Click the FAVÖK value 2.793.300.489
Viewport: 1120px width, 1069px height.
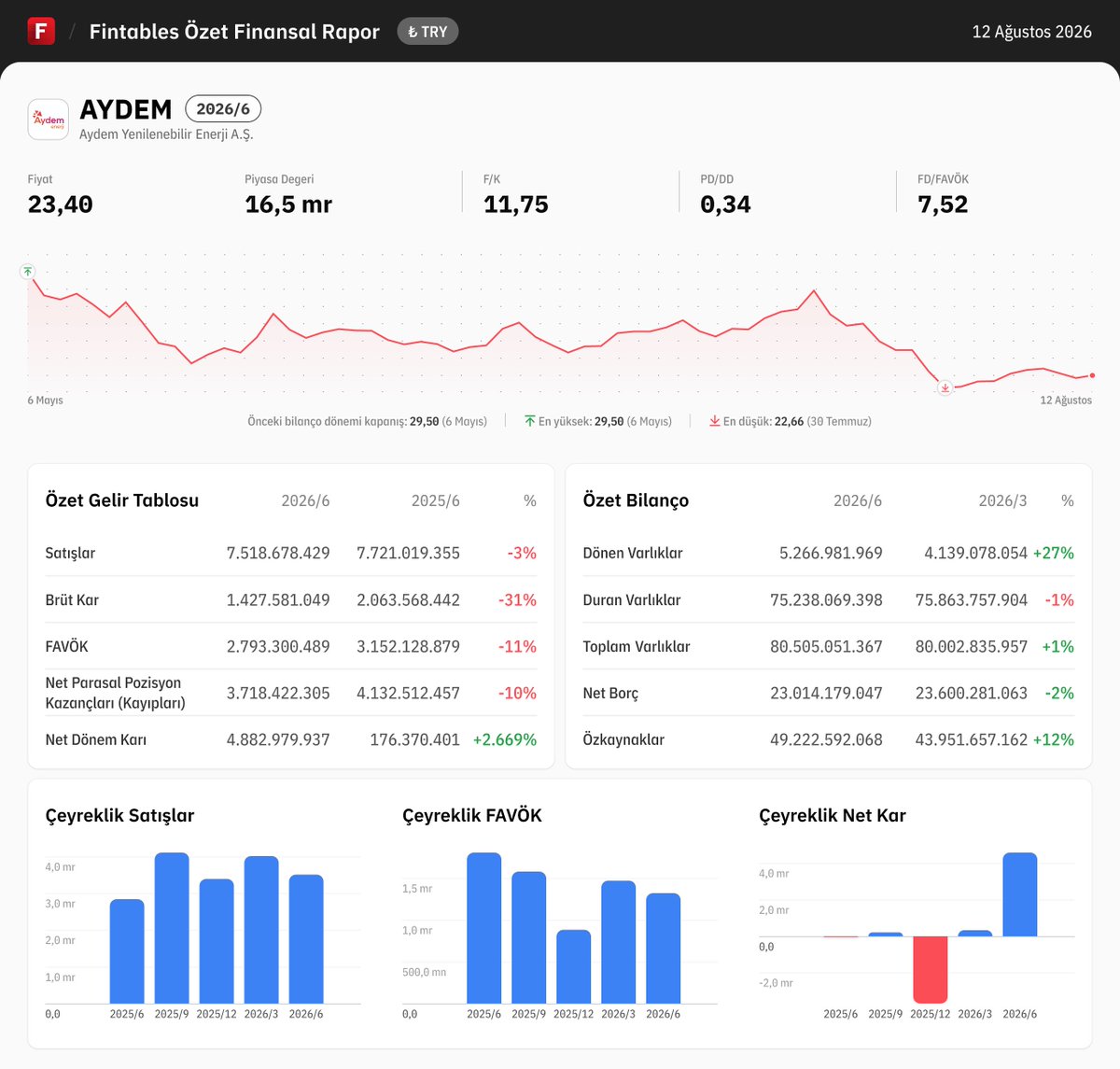[x=278, y=646]
